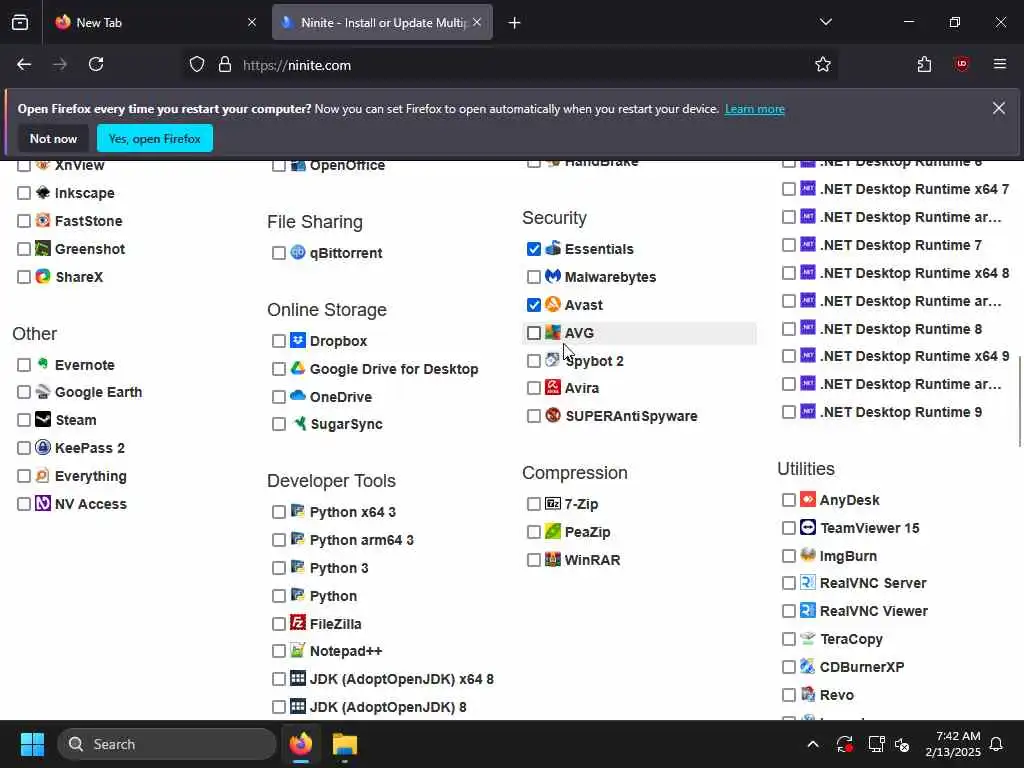Click the ShareX icon
Viewport: 1024px width, 768px height.
pyautogui.click(x=43, y=276)
